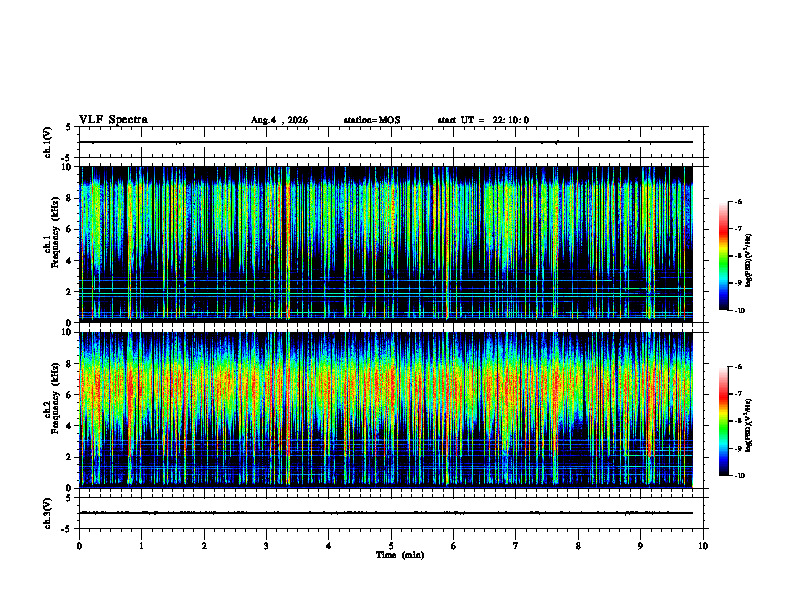
Task: Click the time axis tick label "2"
Action: pyautogui.click(x=204, y=546)
